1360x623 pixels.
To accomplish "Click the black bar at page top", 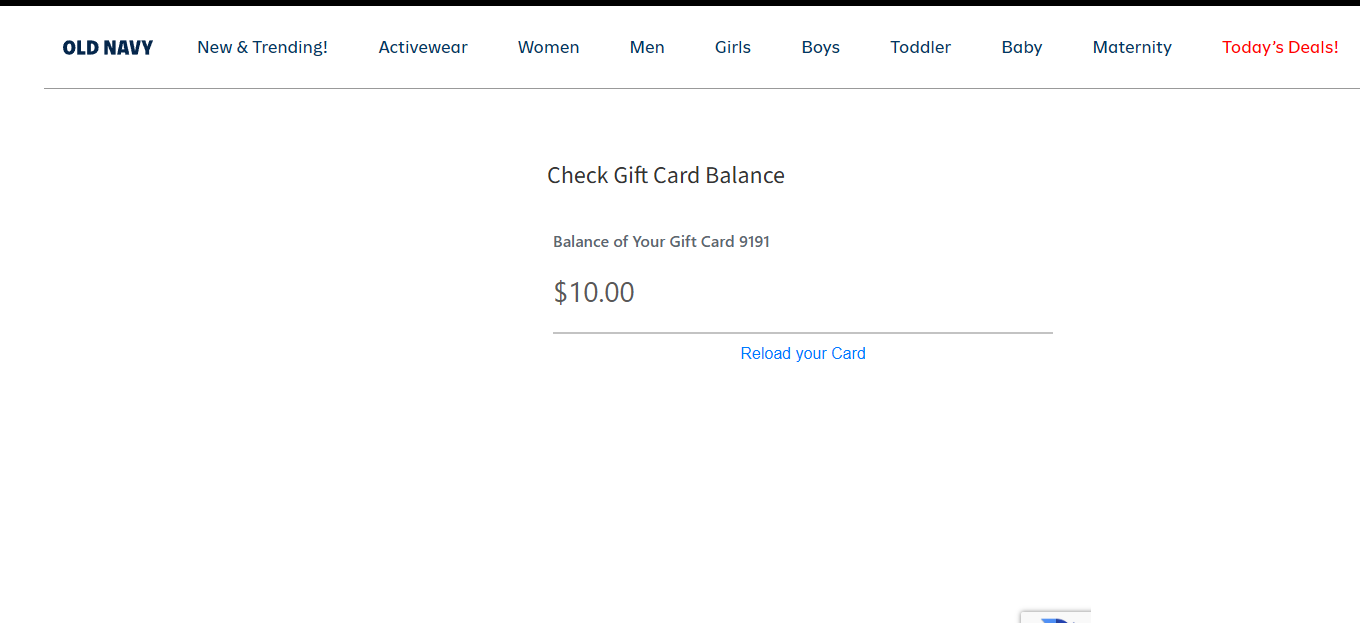I will coord(680,3).
